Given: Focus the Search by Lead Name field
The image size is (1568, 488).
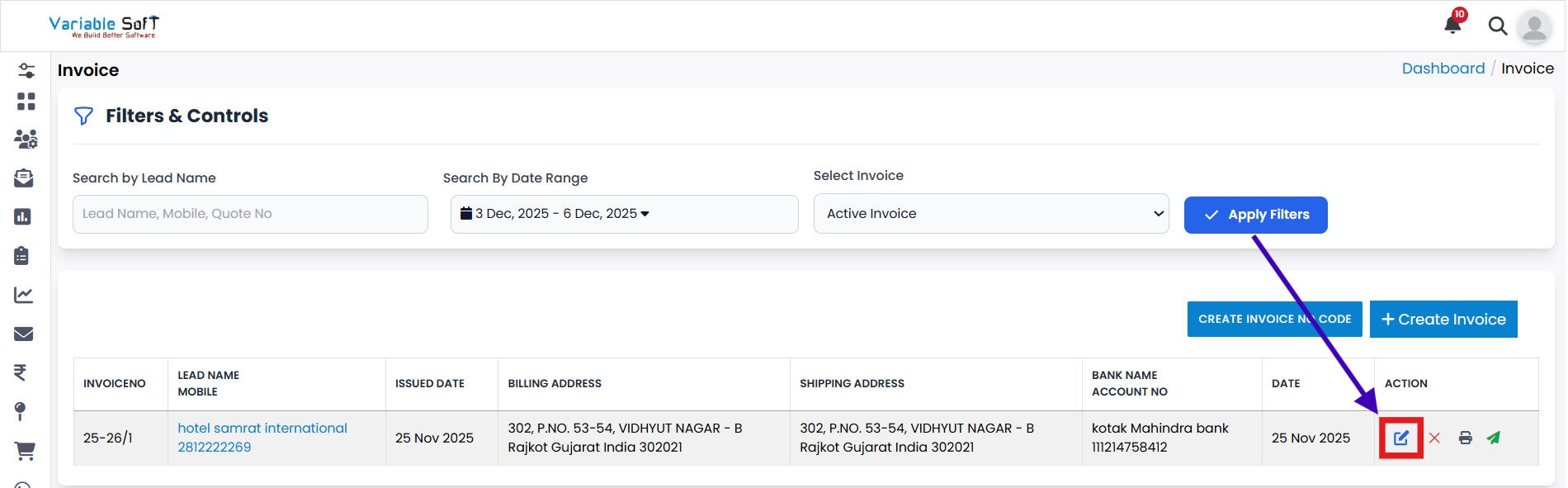Looking at the screenshot, I should tap(250, 214).
